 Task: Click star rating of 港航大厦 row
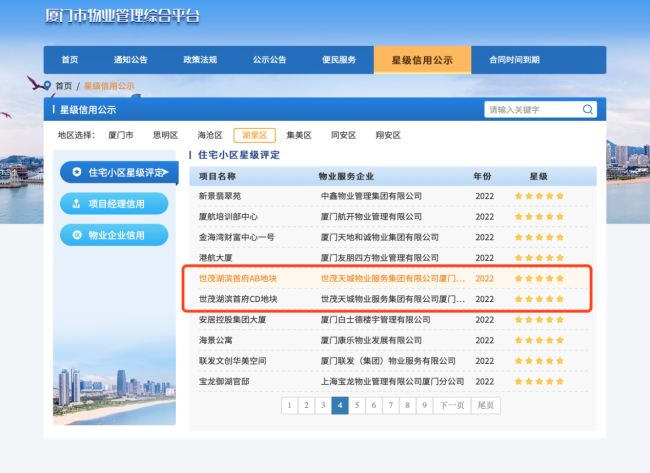click(x=539, y=258)
